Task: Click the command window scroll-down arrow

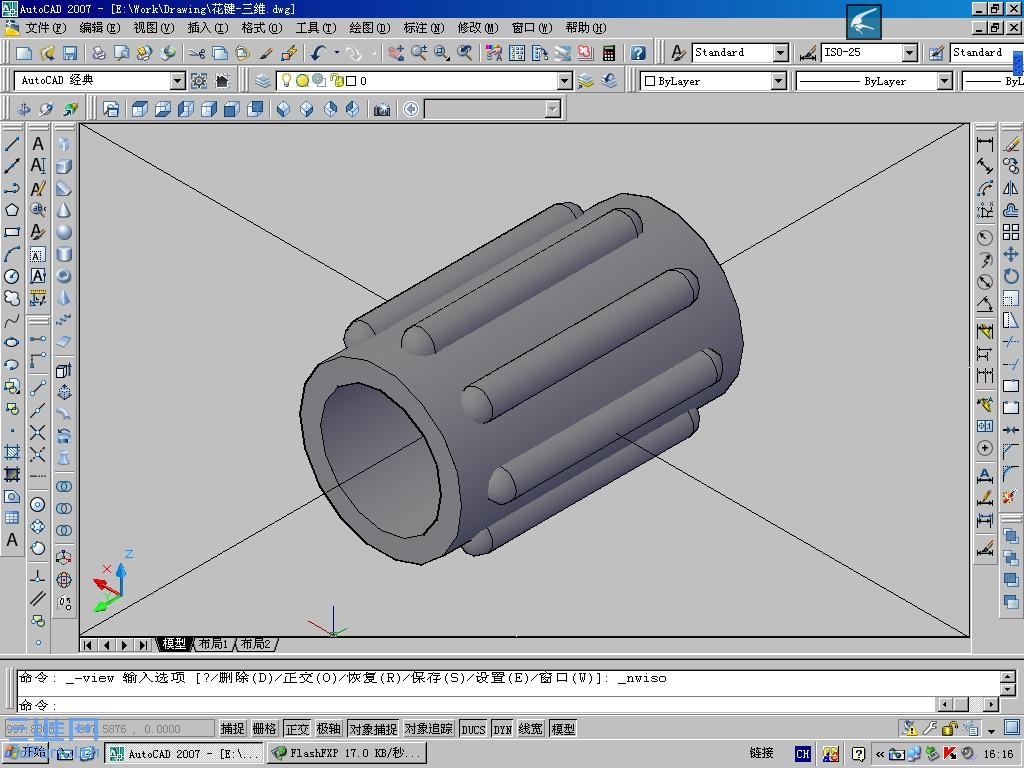Action: tap(1008, 689)
